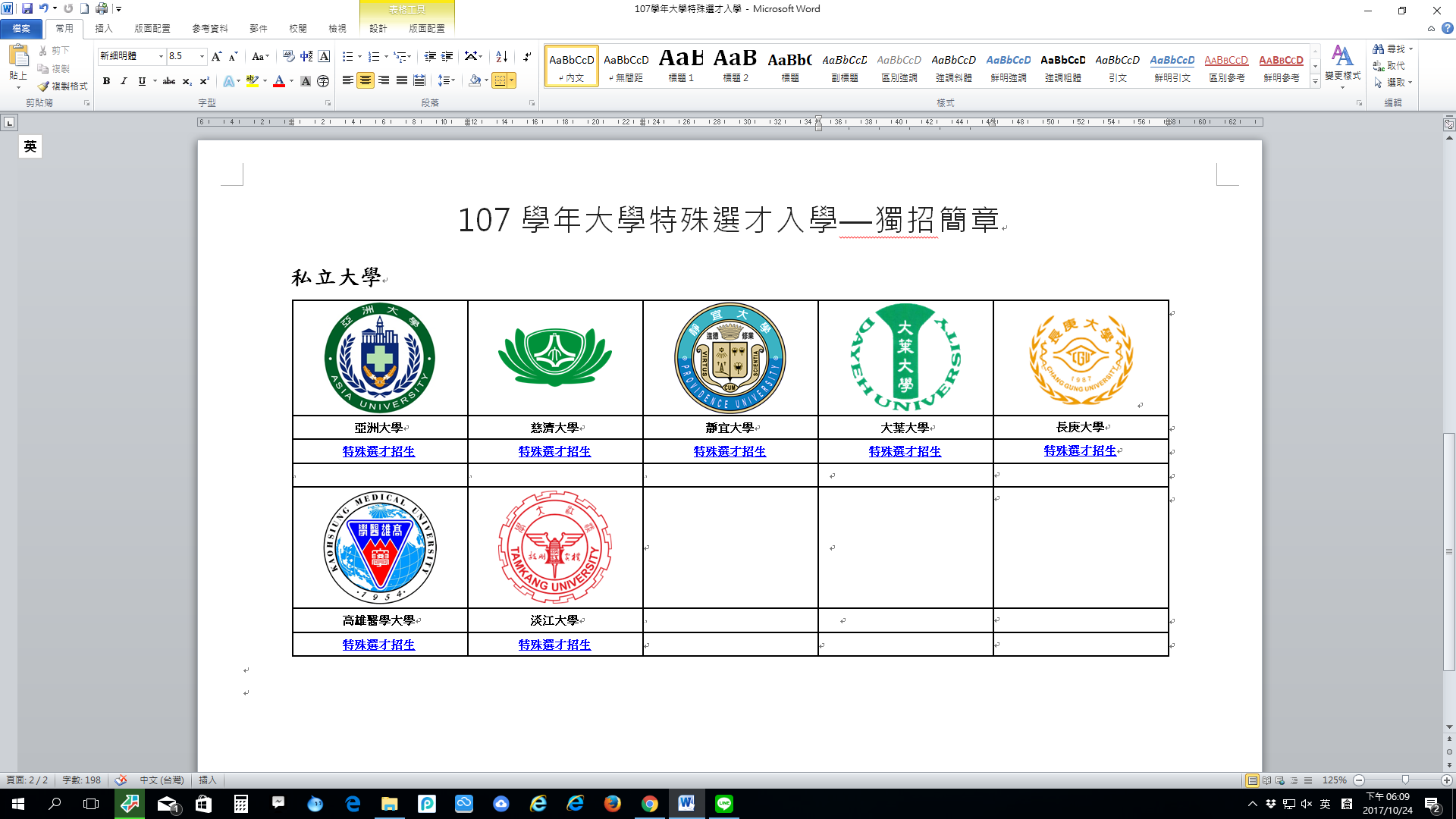1456x819 pixels.
Task: Click the Grow Font icon
Action: coord(217,56)
